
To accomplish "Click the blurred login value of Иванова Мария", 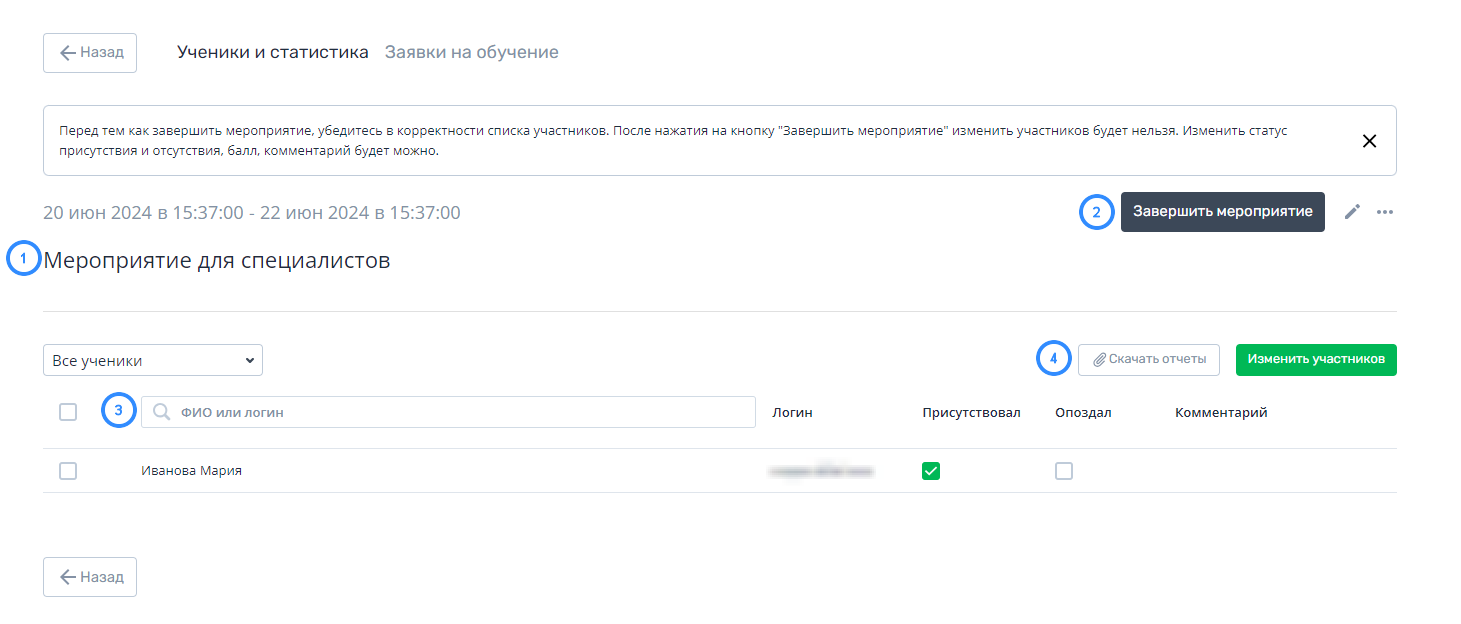I will 820,470.
